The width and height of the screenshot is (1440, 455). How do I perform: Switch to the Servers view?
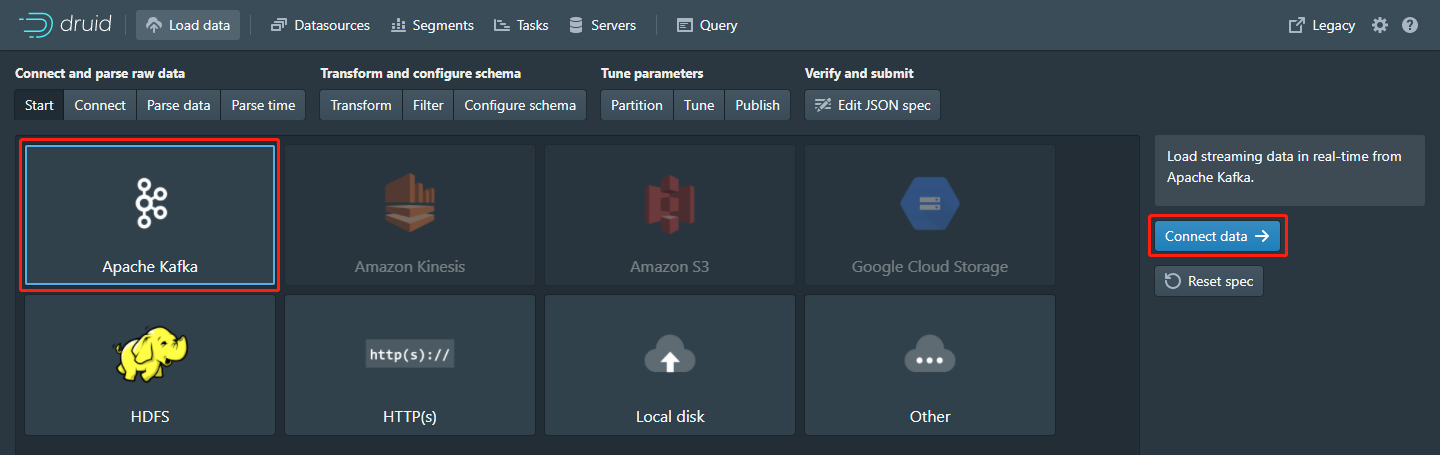602,25
